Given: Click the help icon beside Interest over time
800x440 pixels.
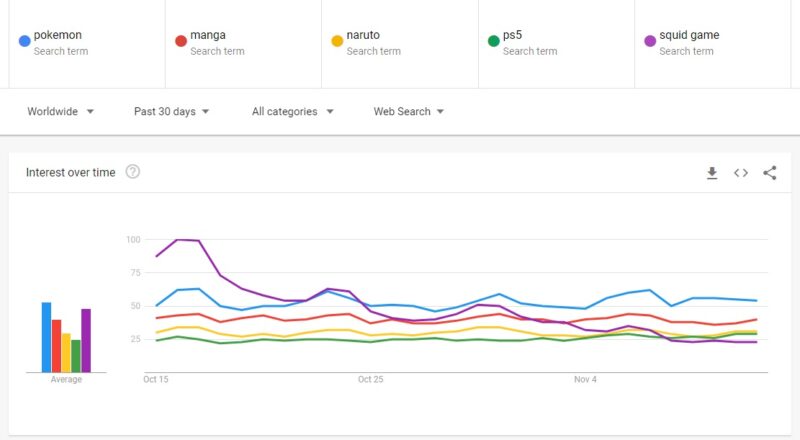Looking at the screenshot, I should [x=133, y=172].
